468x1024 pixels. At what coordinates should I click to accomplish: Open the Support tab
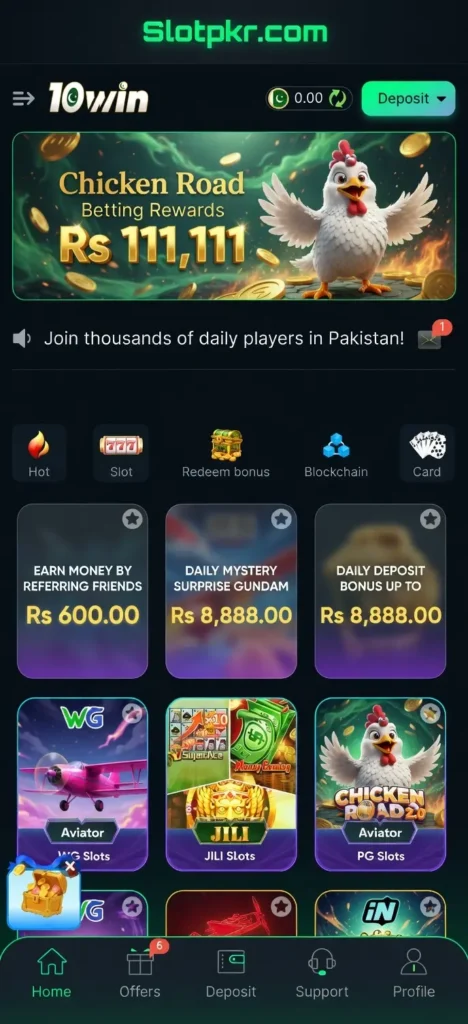tap(322, 973)
